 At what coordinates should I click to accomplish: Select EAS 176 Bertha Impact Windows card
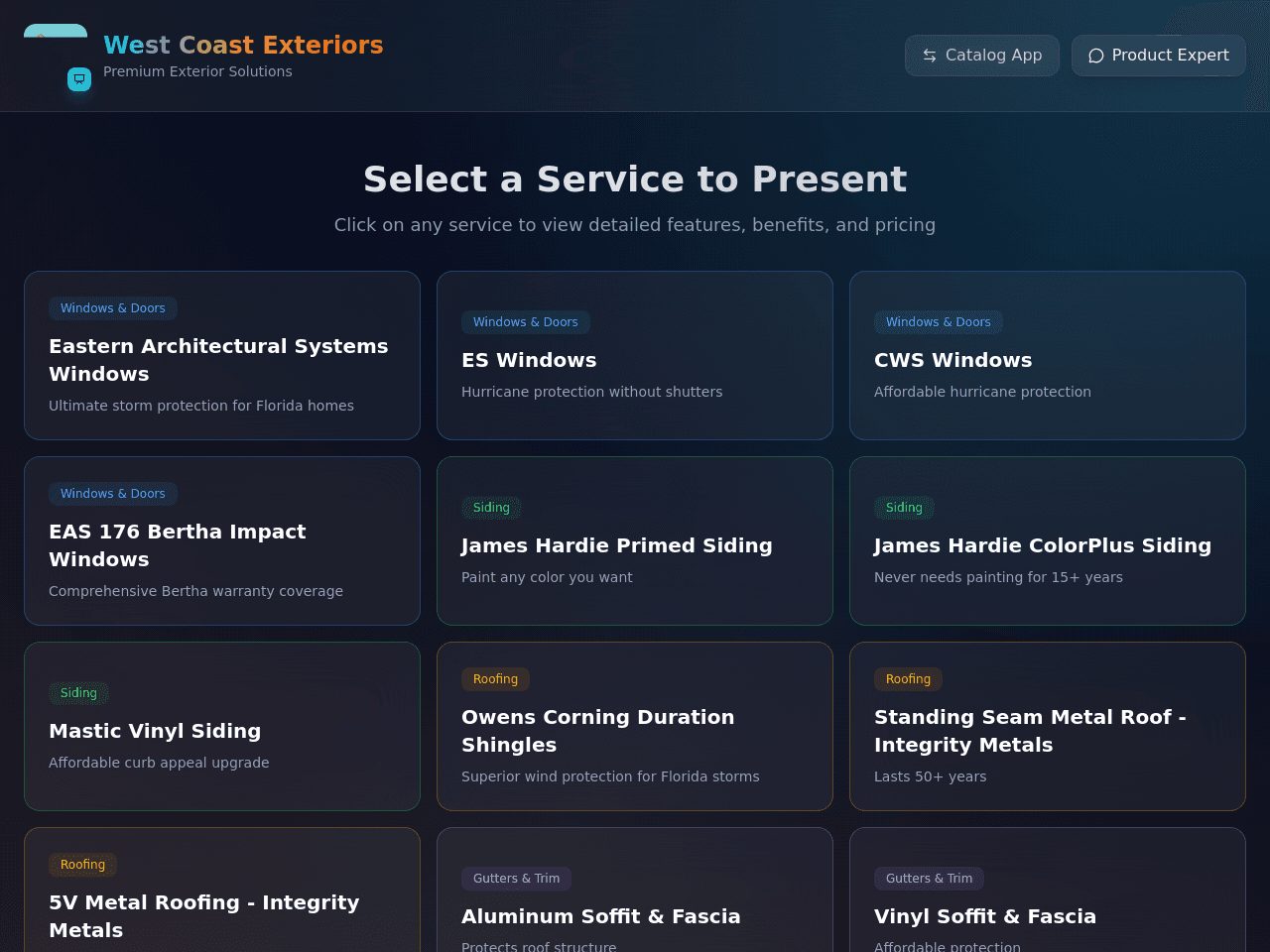222,540
